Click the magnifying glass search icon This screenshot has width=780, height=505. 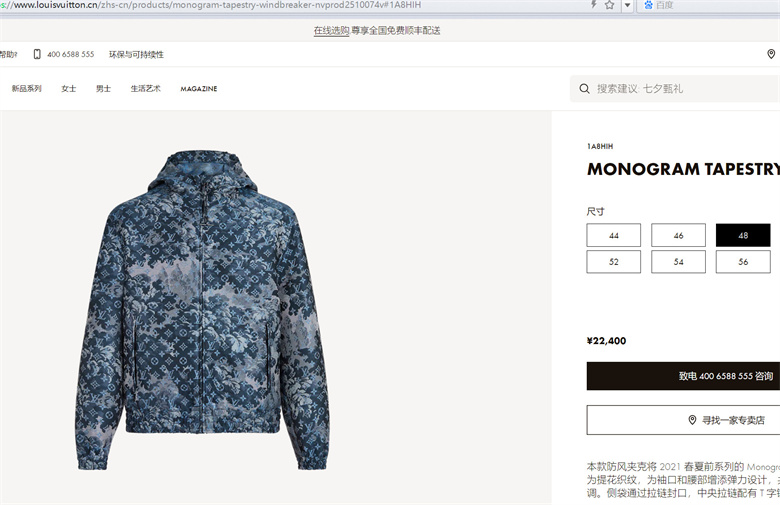point(585,89)
